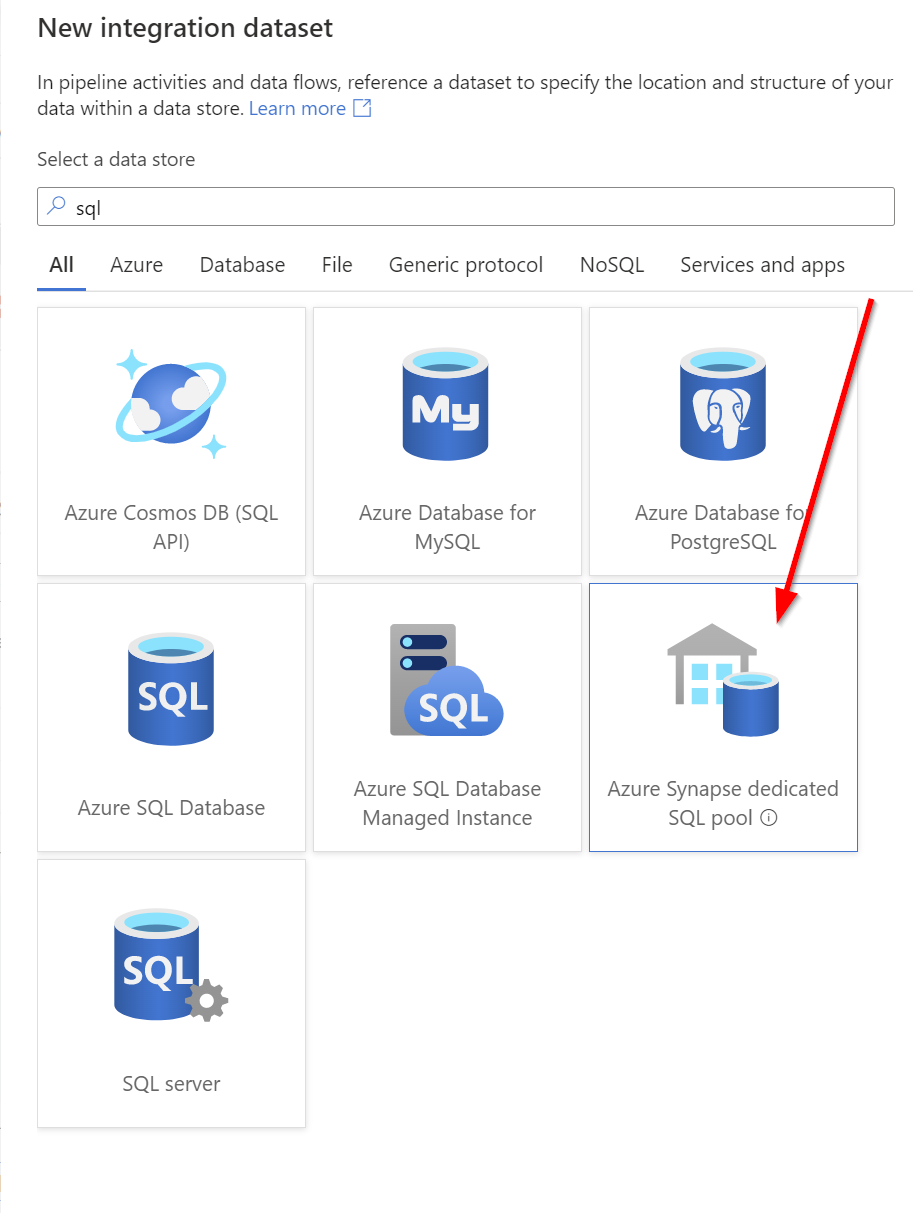The image size is (918, 1213).
Task: Show the NoSQL tab
Action: (612, 265)
